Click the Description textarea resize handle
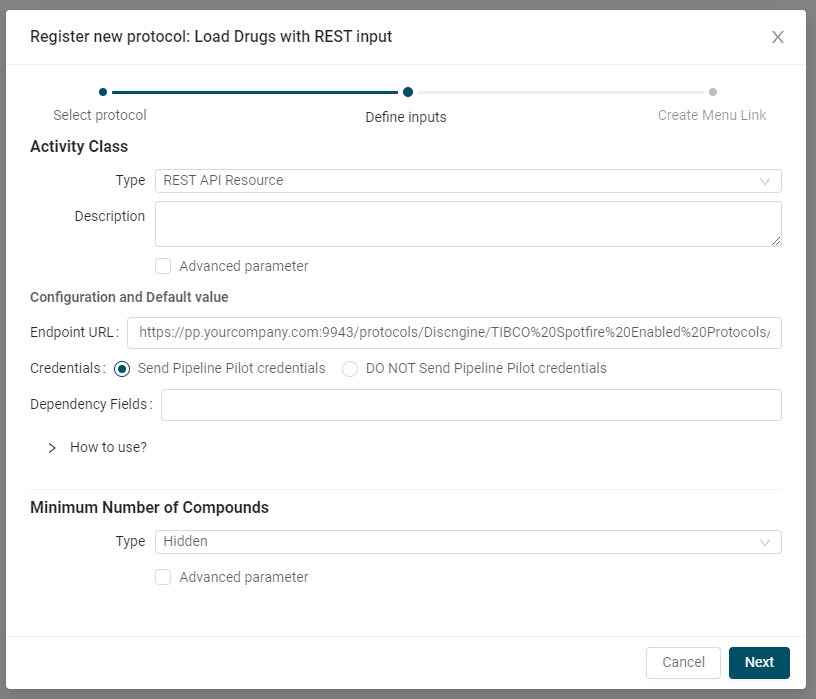 (x=775, y=240)
